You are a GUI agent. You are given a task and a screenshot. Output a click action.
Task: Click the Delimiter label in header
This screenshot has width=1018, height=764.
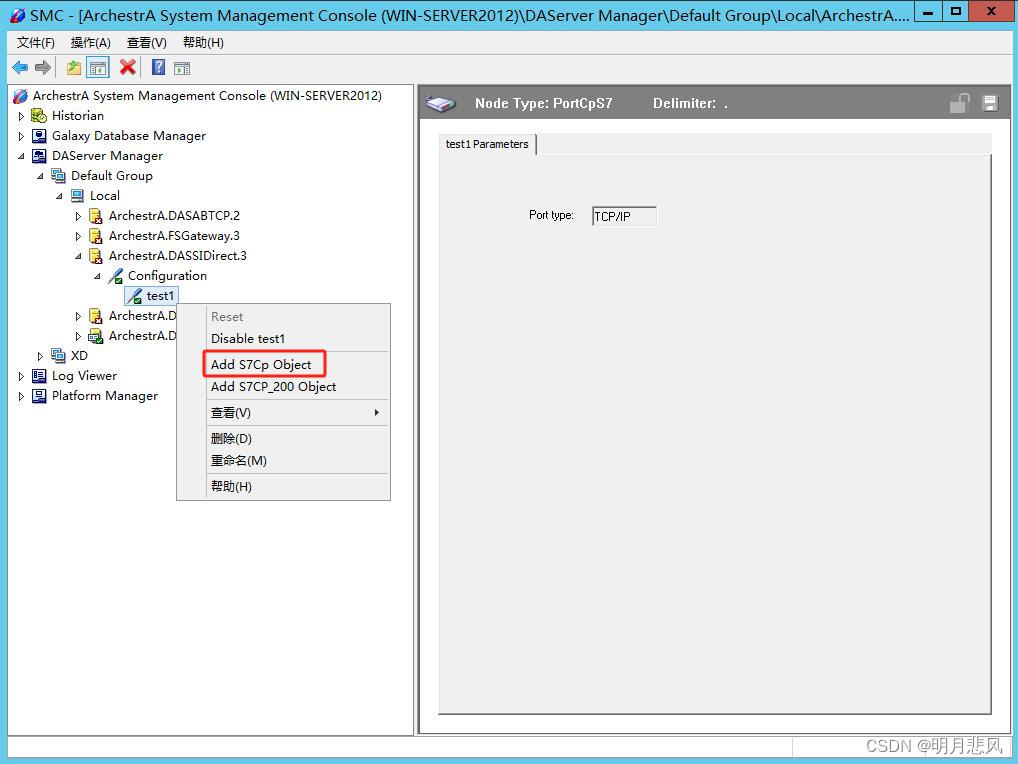click(x=684, y=103)
